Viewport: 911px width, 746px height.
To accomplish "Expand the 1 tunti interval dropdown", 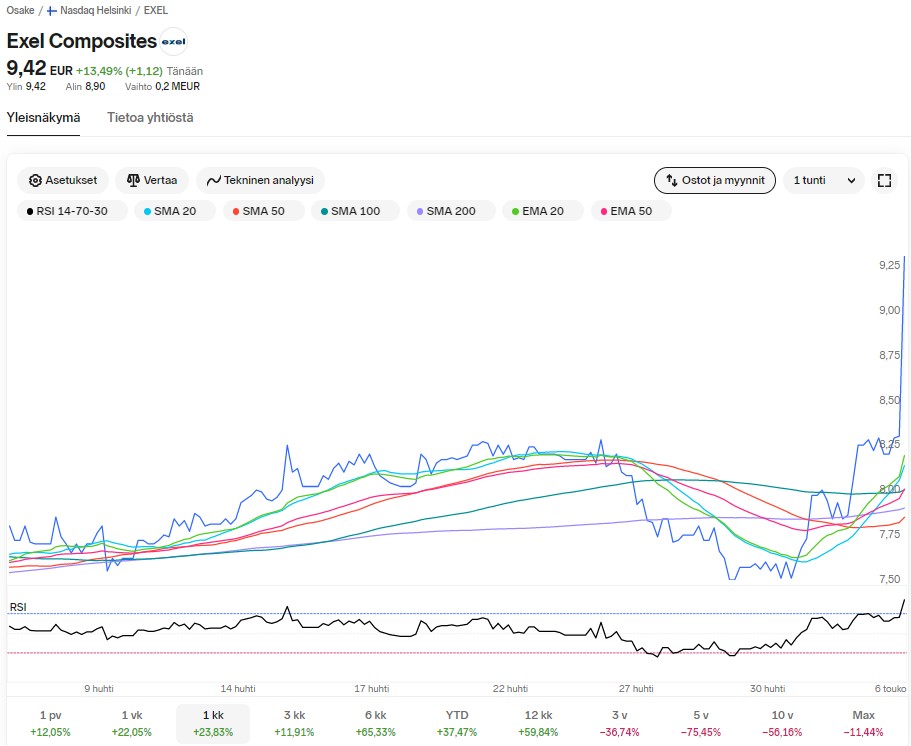I will coord(824,180).
